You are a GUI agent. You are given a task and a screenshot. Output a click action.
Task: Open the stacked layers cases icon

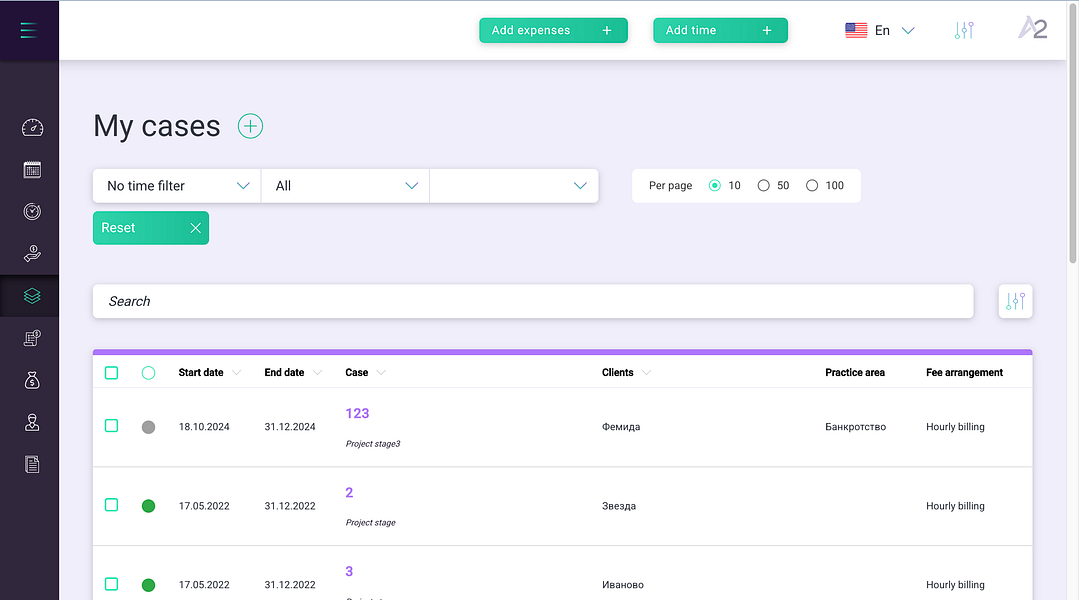pyautogui.click(x=32, y=296)
